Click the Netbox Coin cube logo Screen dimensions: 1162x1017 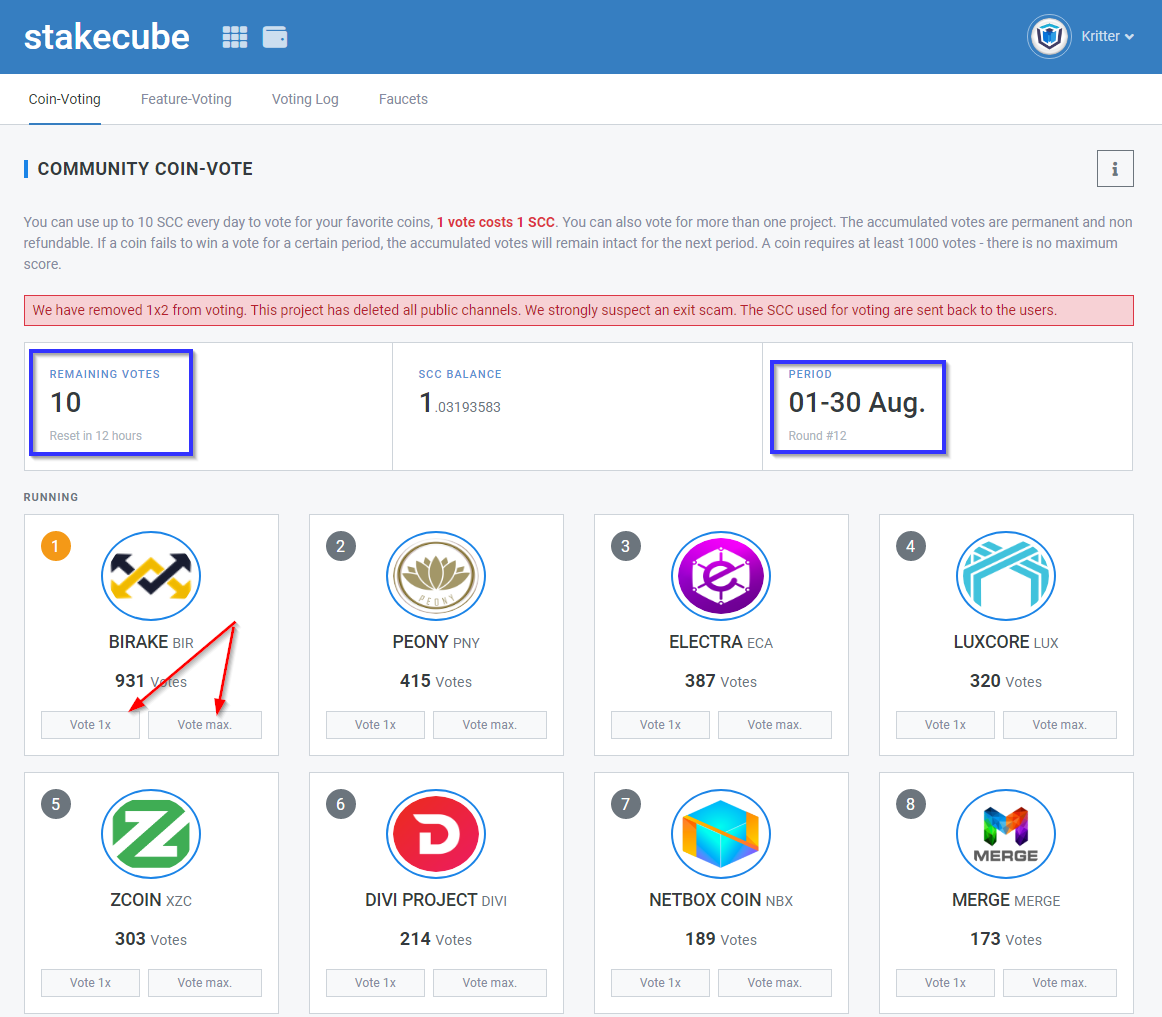pos(721,834)
